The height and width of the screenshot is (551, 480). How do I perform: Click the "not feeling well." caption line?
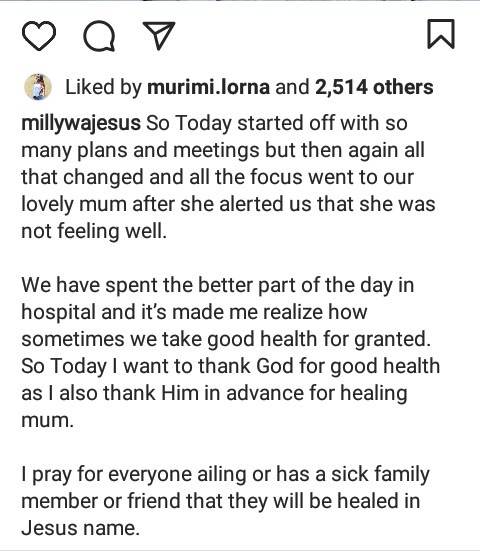(94, 231)
